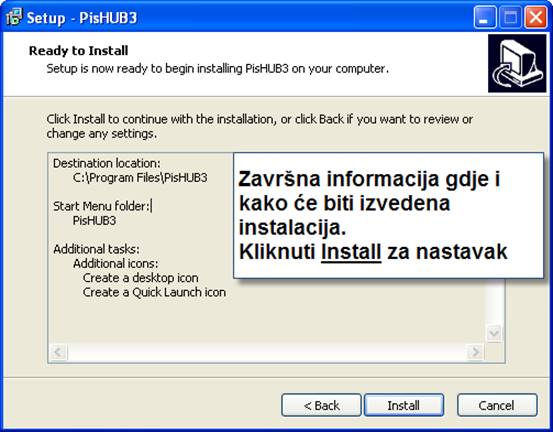Click the horizontal scrollbar track in summary box

pos(267,352)
